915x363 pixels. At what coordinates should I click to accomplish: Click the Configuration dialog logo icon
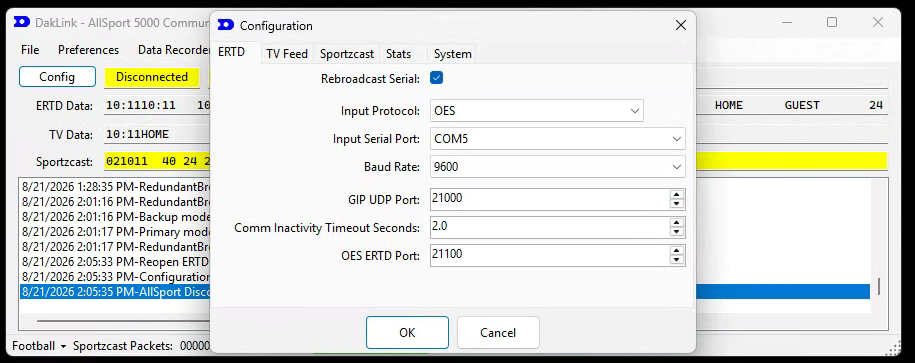pos(226,25)
